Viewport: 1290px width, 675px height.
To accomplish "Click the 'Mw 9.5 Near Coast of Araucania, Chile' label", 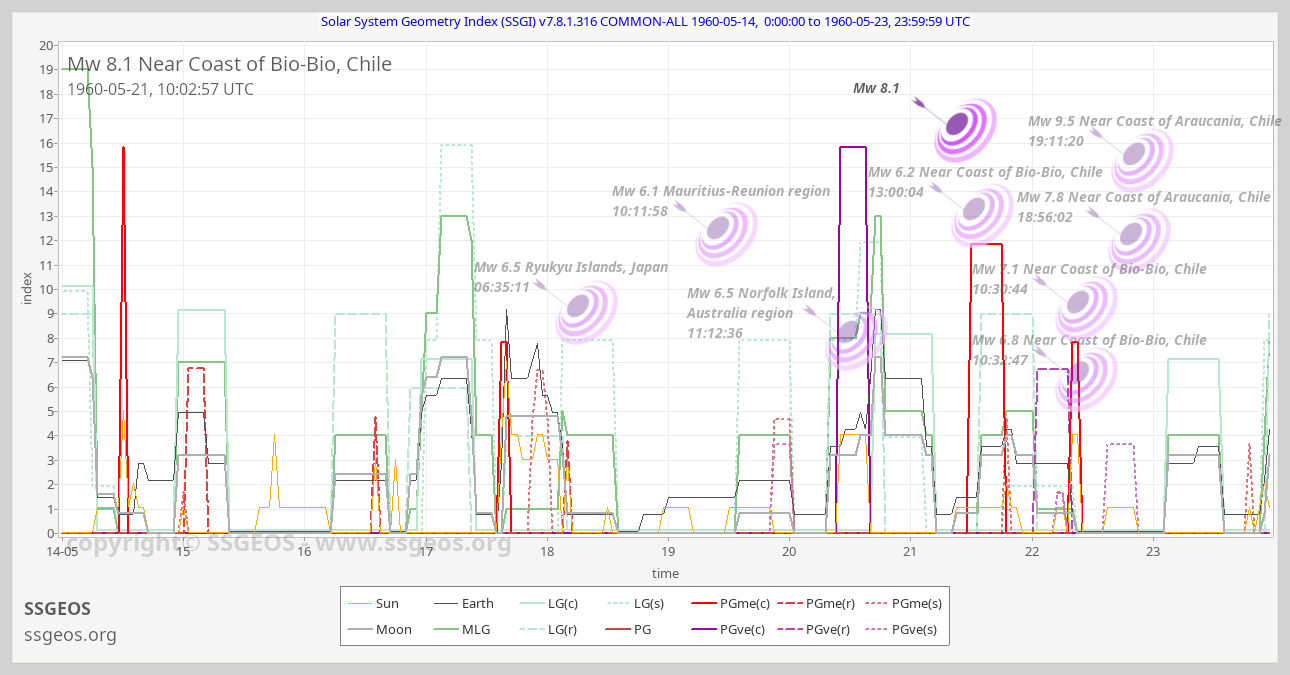I will click(x=1155, y=121).
